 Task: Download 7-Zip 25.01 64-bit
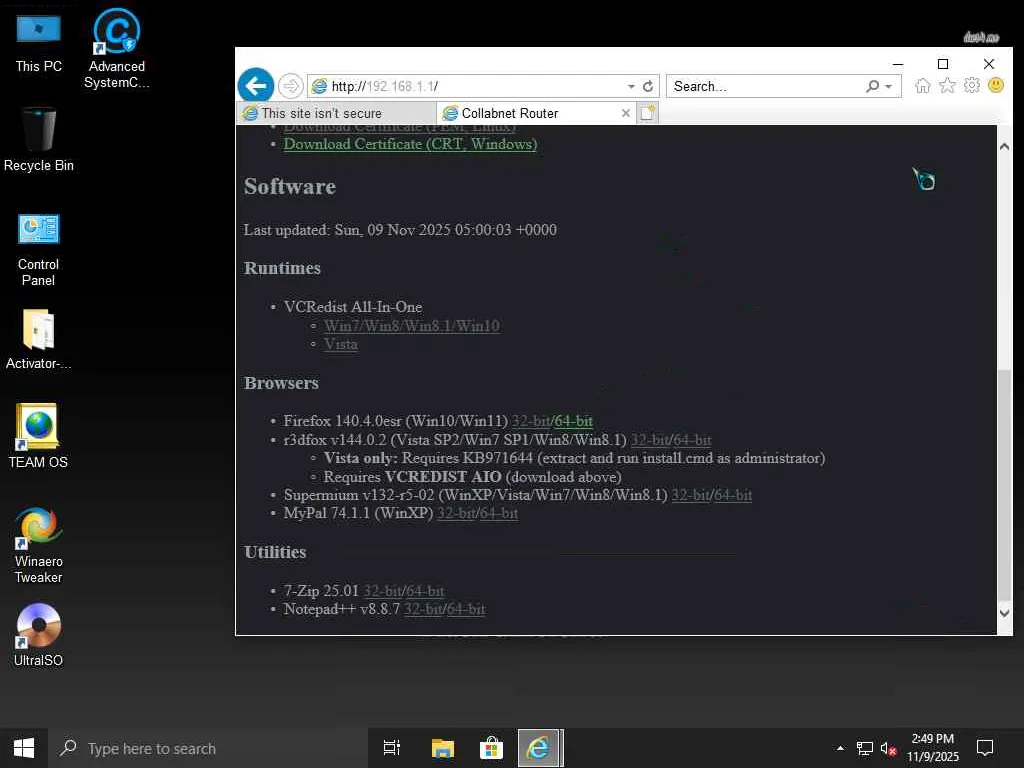(x=424, y=590)
